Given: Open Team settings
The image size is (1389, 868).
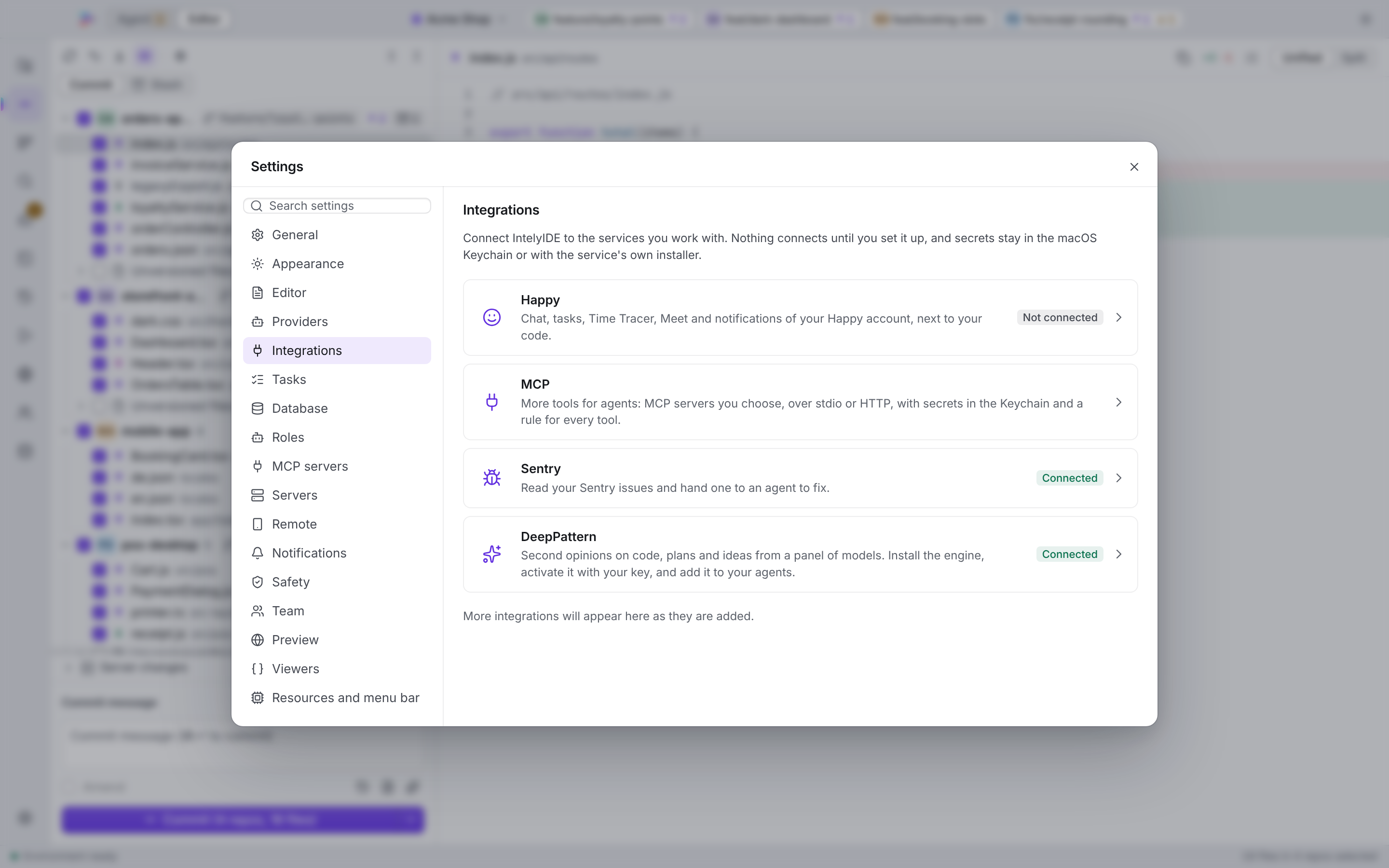Looking at the screenshot, I should coord(337,611).
